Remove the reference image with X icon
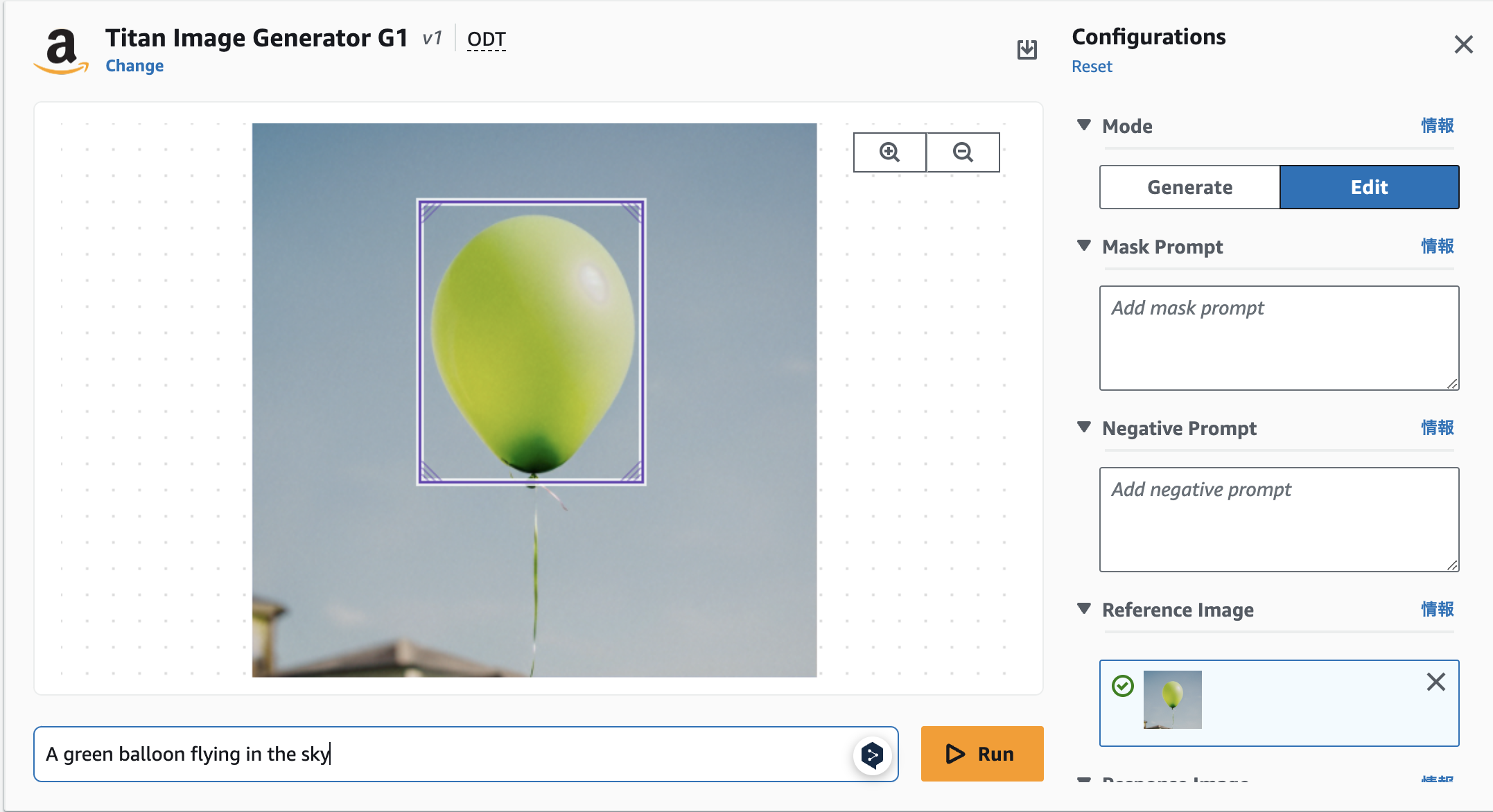 [x=1435, y=682]
